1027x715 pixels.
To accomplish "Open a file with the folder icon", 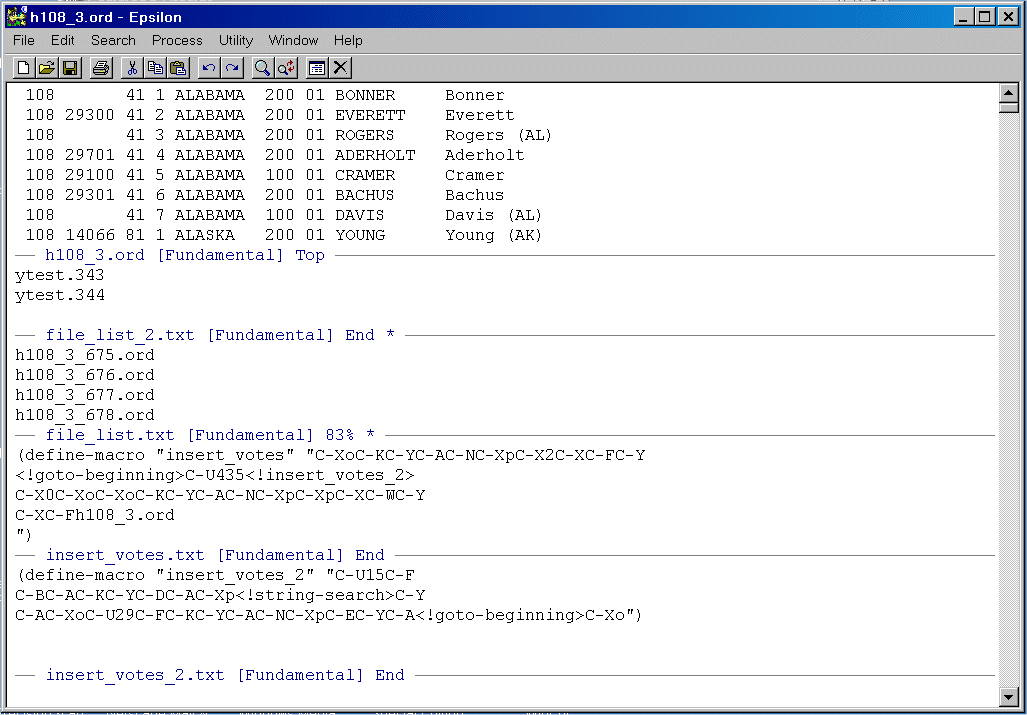I will [47, 68].
